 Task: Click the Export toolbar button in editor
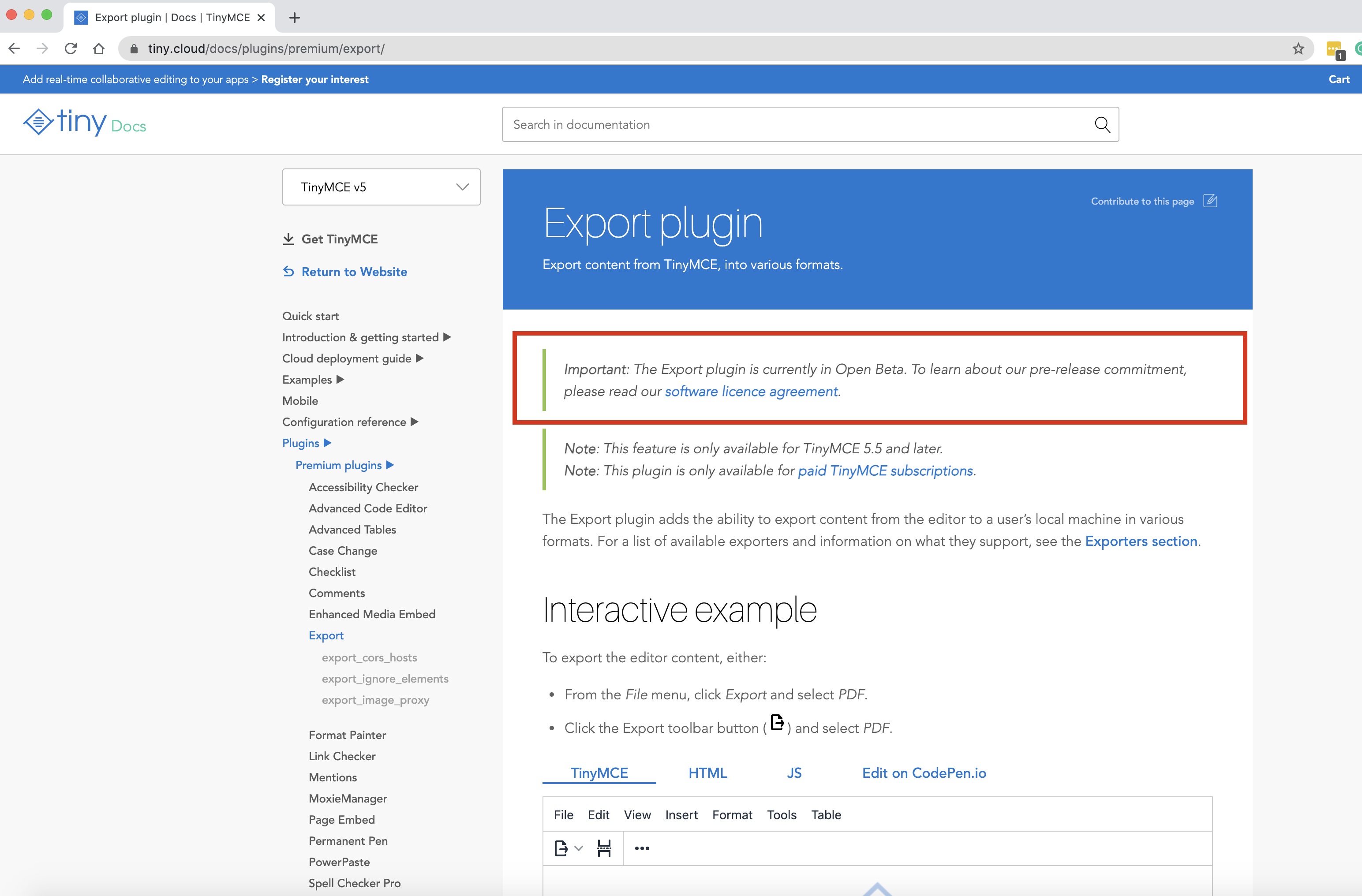coord(561,848)
